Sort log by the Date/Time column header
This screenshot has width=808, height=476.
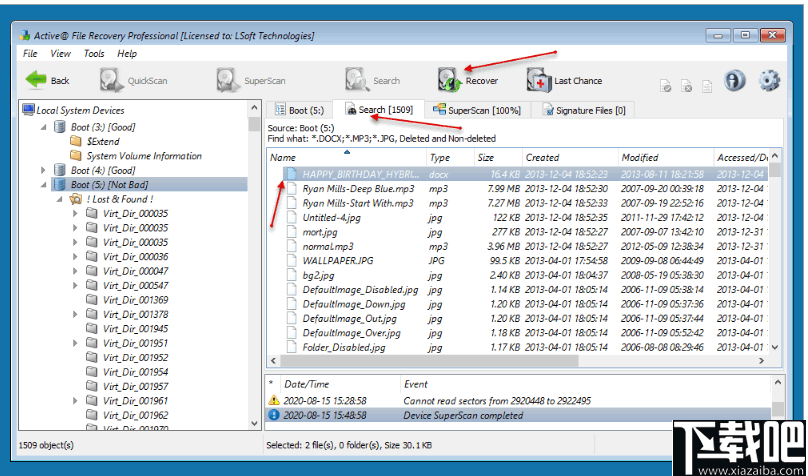click(340, 384)
